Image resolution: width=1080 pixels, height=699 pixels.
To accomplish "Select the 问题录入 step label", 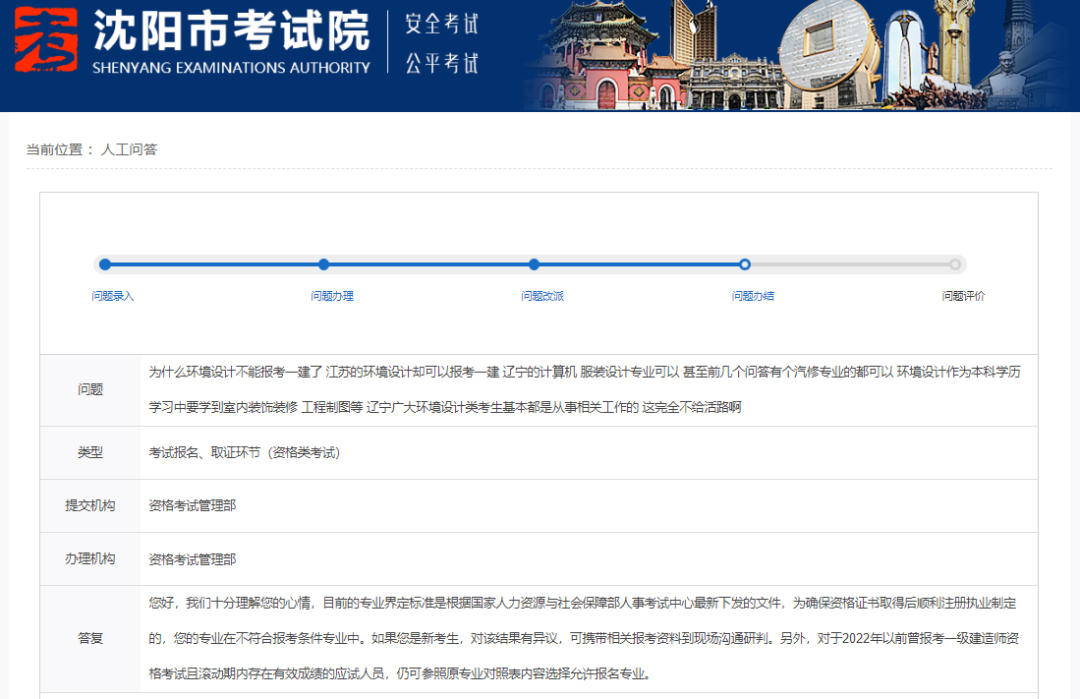I will tap(112, 296).
